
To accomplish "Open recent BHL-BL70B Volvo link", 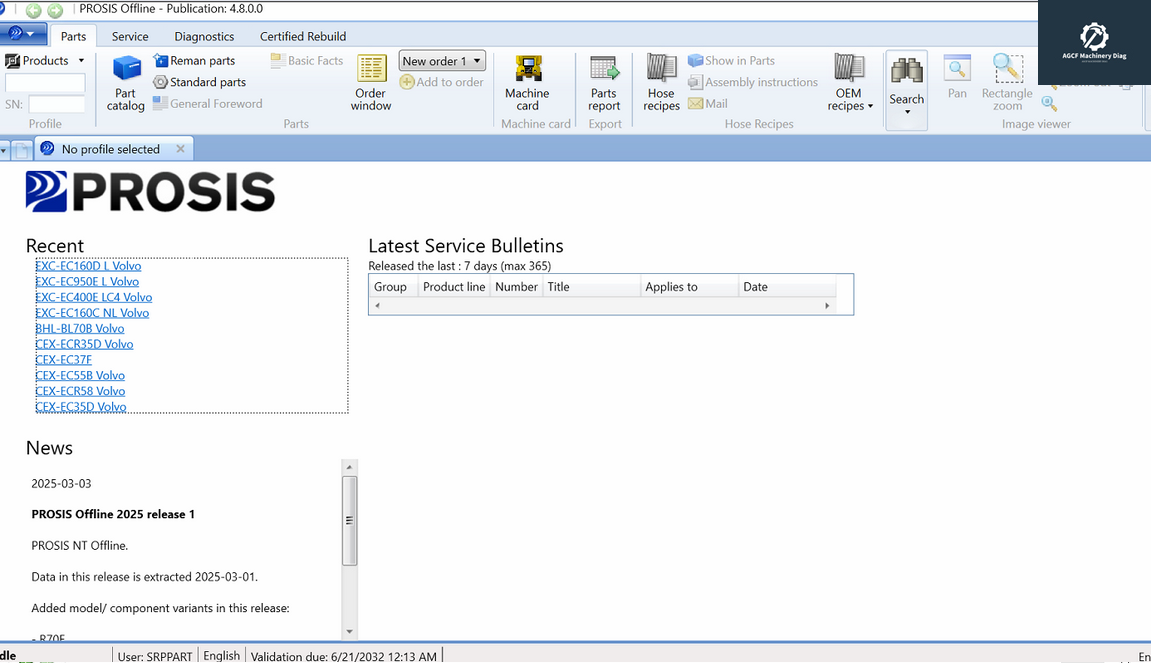I will pyautogui.click(x=80, y=328).
